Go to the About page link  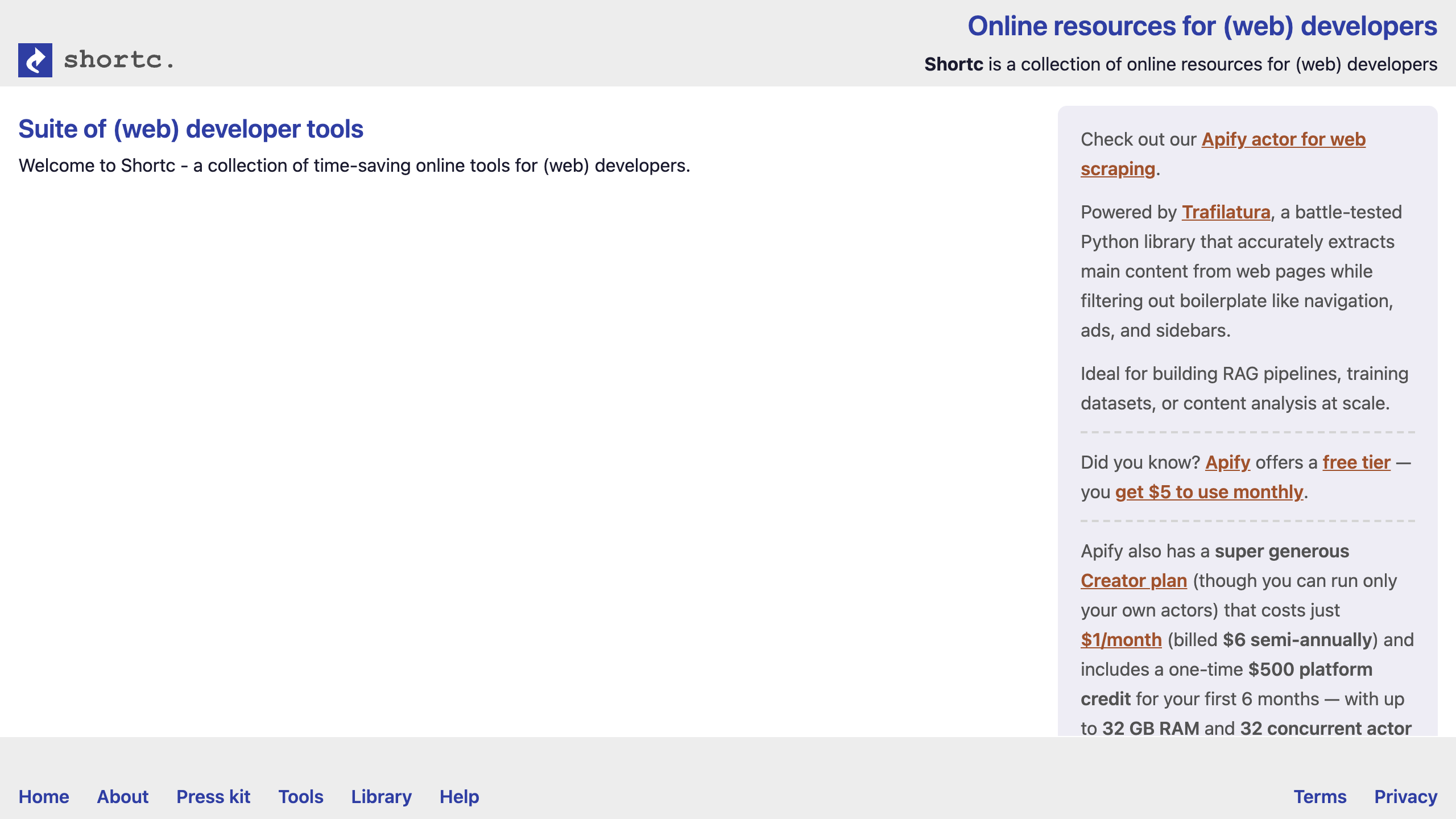coord(122,796)
